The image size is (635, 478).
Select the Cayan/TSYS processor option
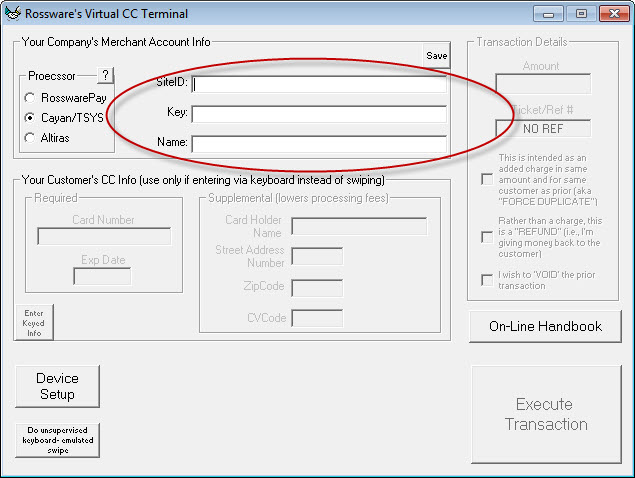30,118
